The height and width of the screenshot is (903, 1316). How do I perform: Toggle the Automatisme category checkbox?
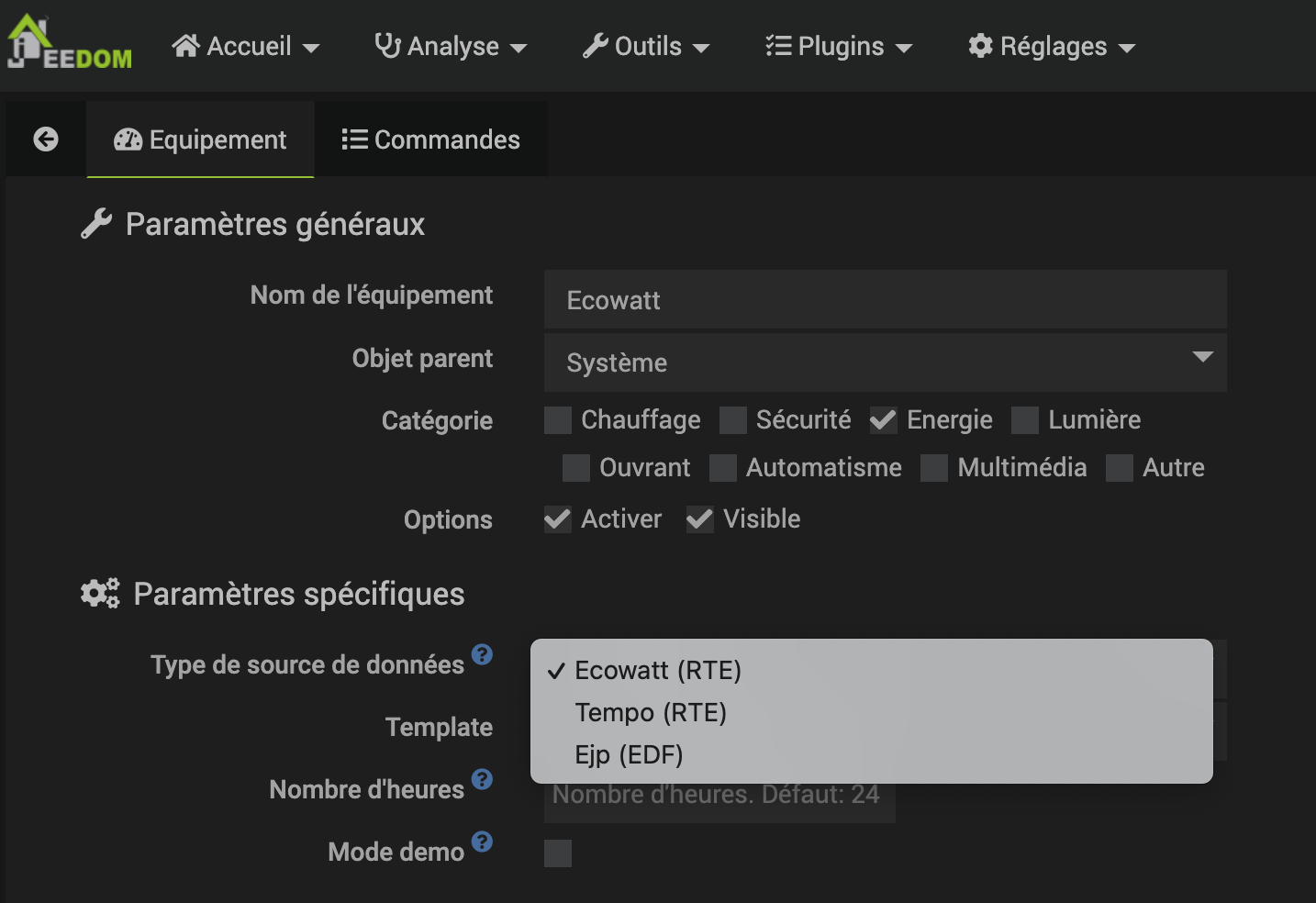723,468
